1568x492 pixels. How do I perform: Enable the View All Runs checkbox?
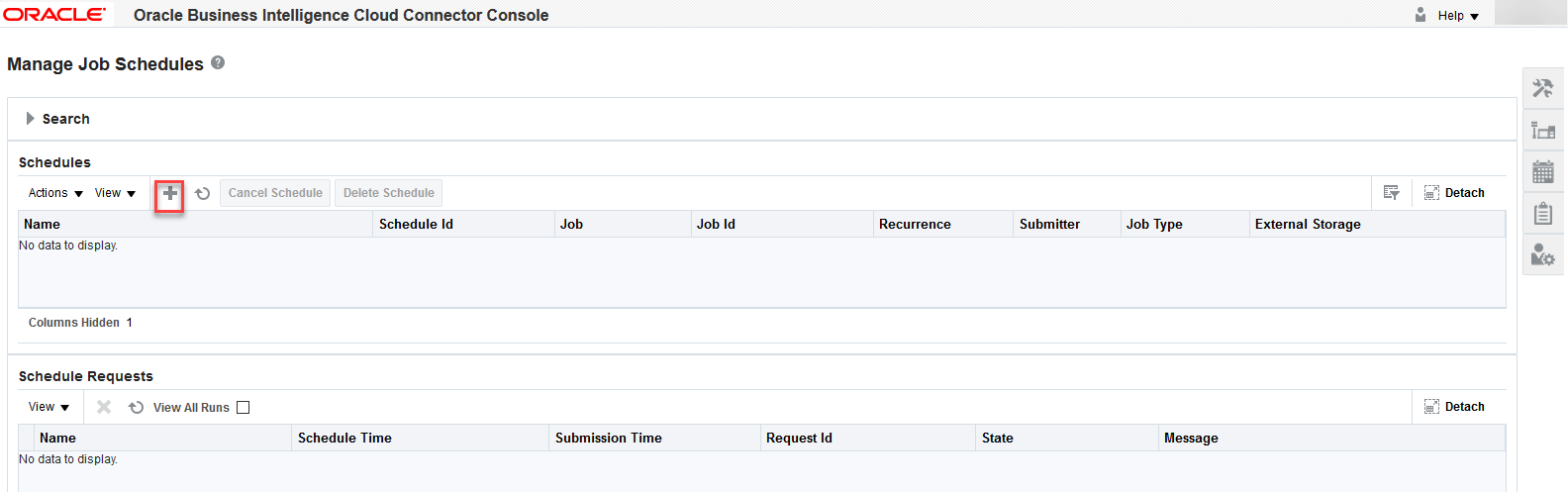point(244,408)
